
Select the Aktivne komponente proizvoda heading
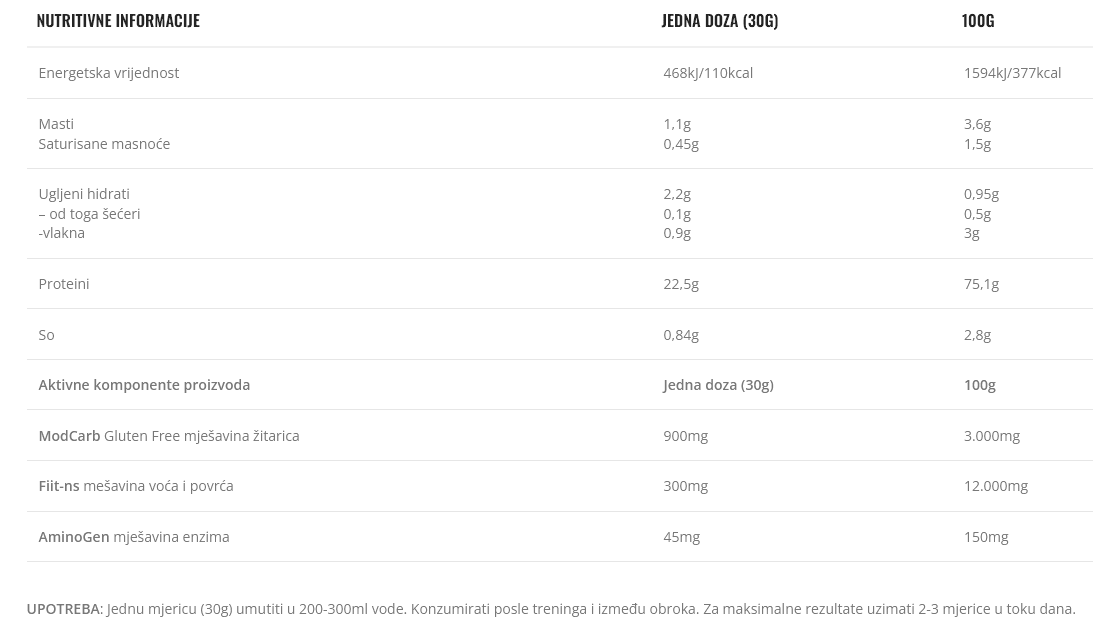pos(144,384)
